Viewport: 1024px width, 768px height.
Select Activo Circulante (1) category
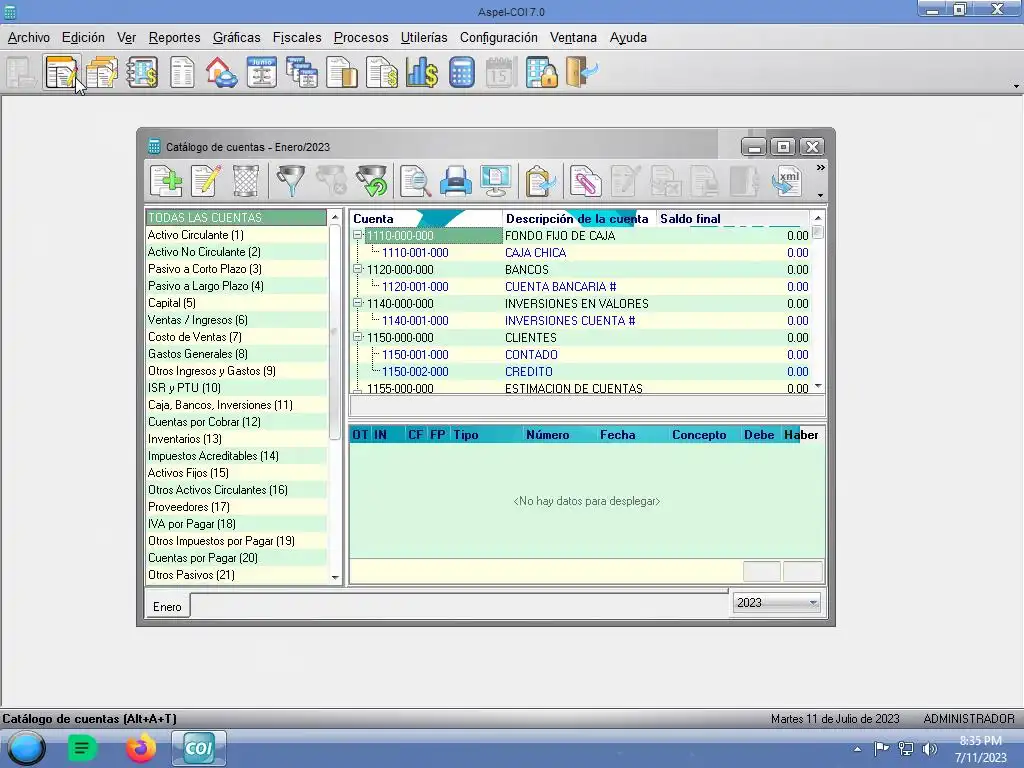(236, 234)
